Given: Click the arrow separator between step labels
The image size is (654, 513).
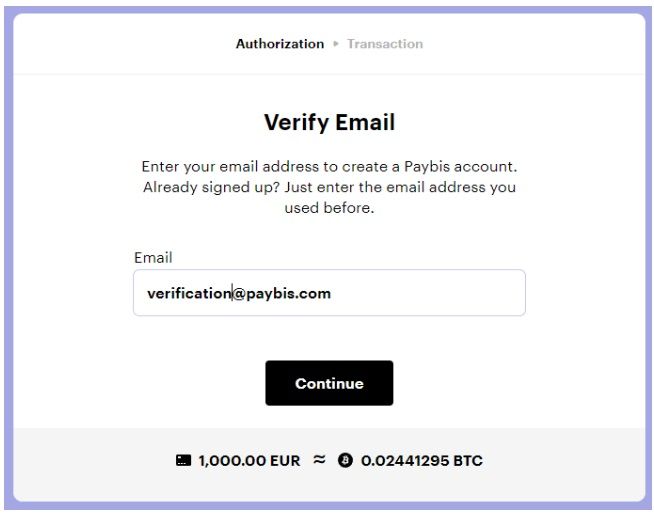Looking at the screenshot, I should (336, 44).
